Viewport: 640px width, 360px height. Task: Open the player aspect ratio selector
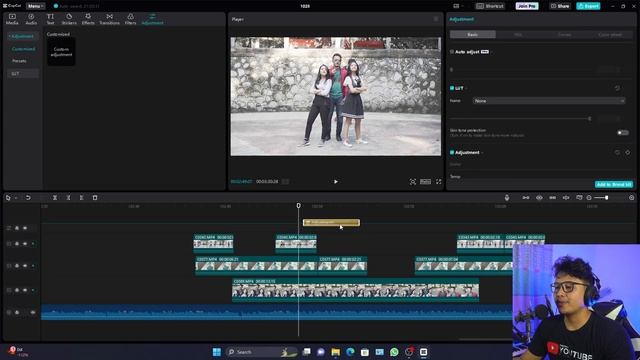(425, 182)
